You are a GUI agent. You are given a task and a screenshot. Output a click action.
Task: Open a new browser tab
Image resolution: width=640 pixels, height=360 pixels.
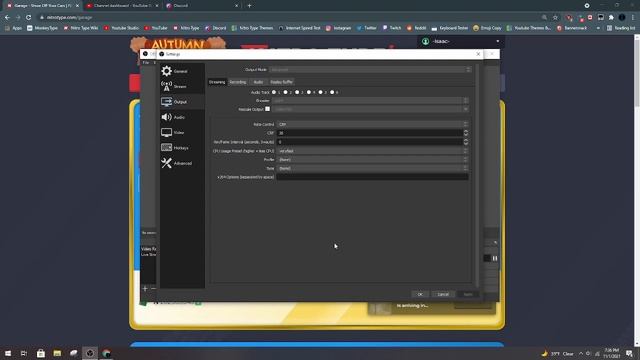(249, 6)
